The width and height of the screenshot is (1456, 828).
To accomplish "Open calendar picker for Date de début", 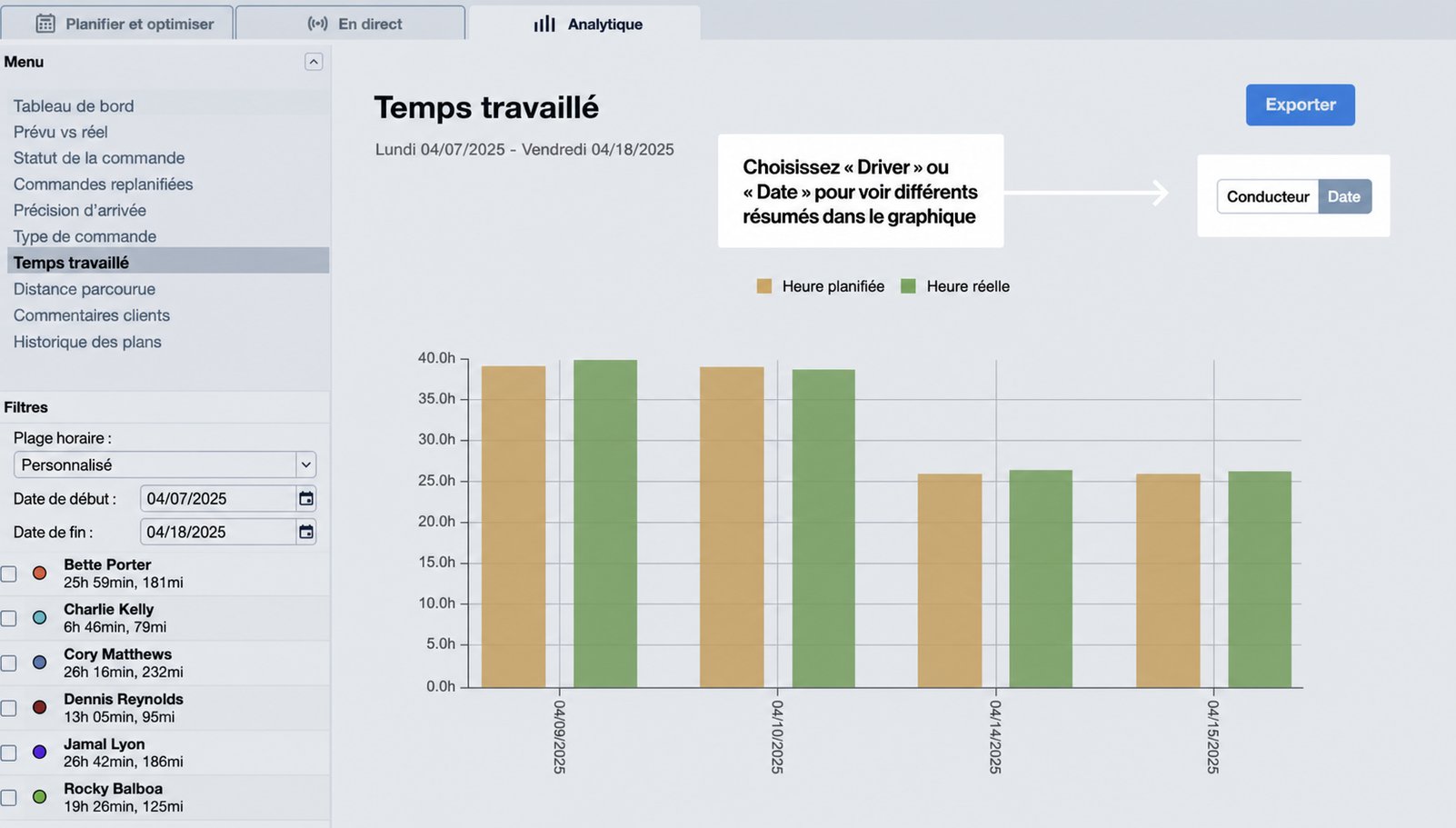I will (306, 499).
